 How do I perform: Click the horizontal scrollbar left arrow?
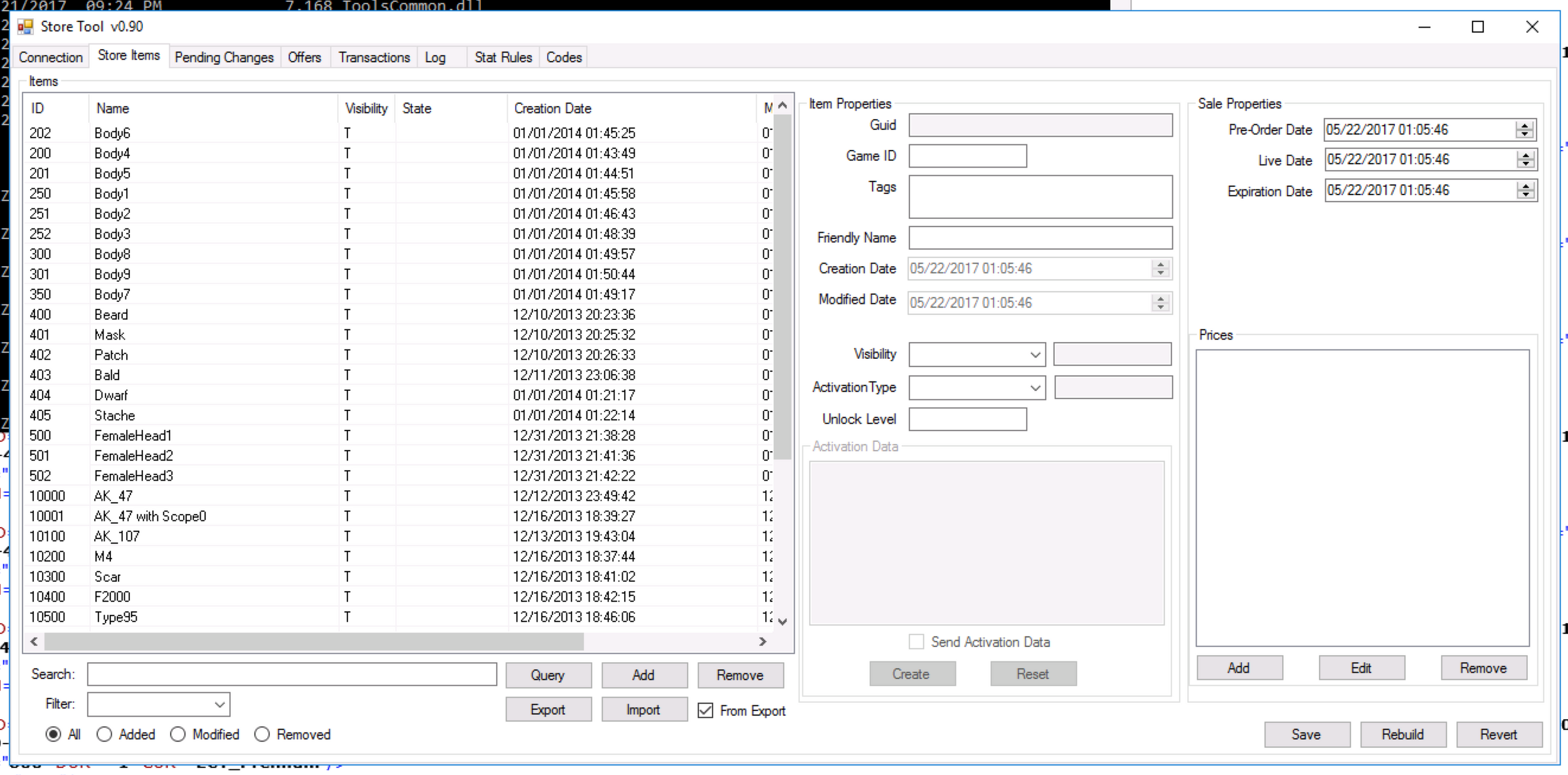34,642
